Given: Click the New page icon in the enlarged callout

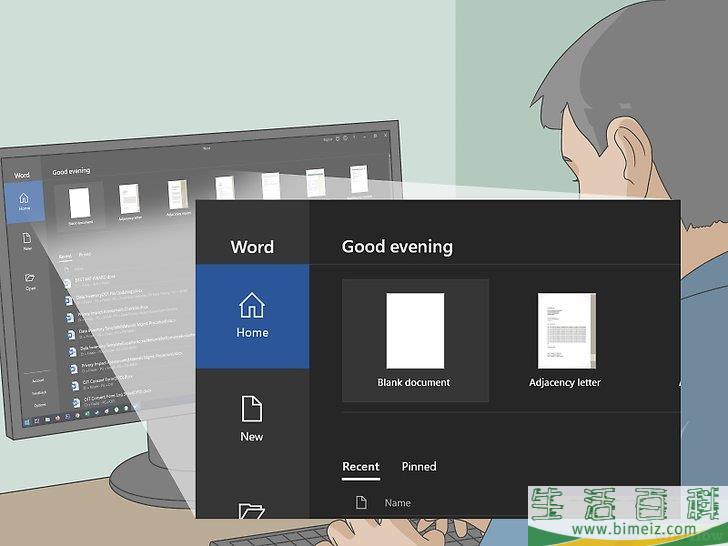Looking at the screenshot, I should click(x=252, y=409).
